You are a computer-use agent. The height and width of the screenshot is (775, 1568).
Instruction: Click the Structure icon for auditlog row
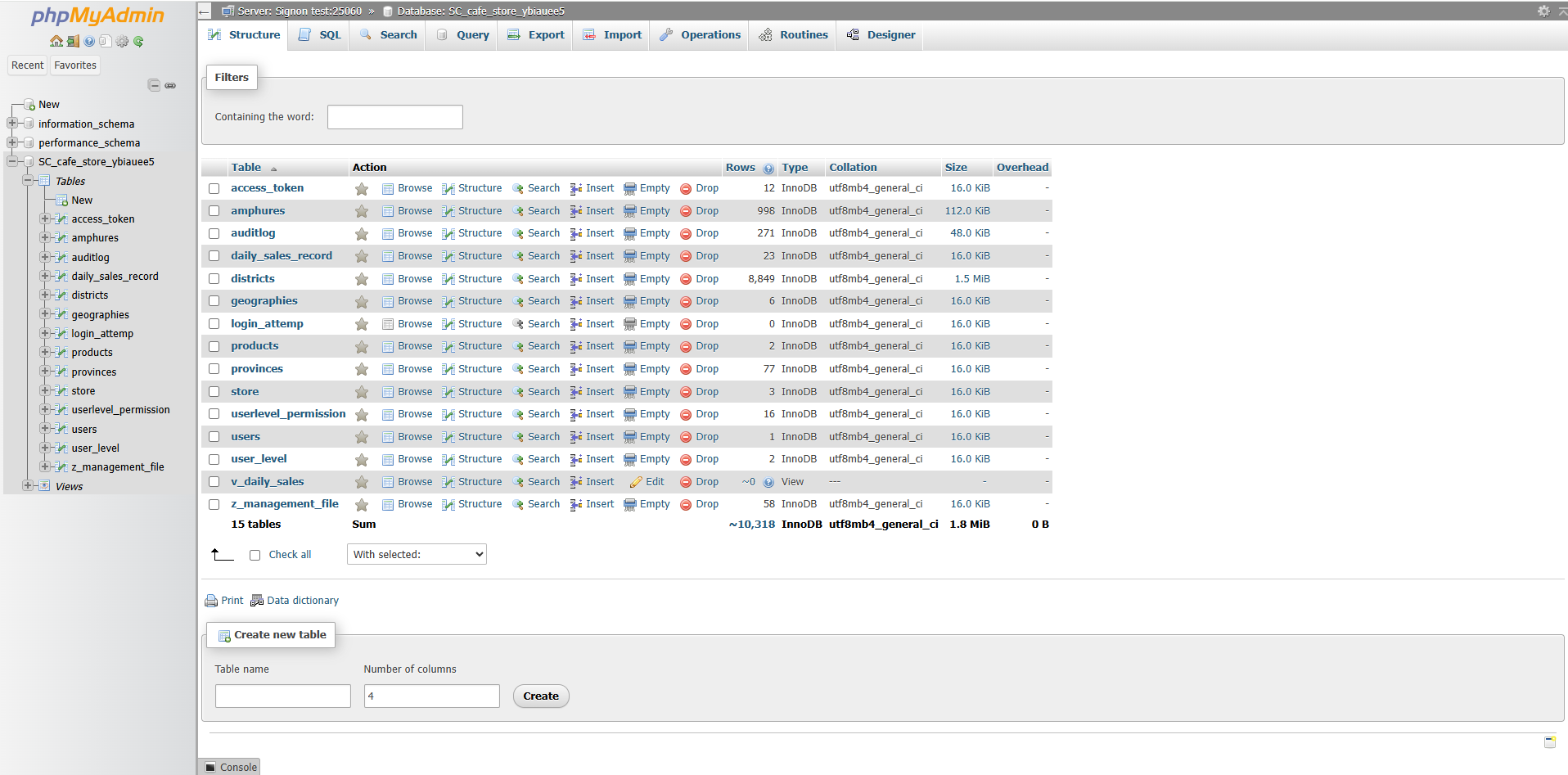point(448,234)
